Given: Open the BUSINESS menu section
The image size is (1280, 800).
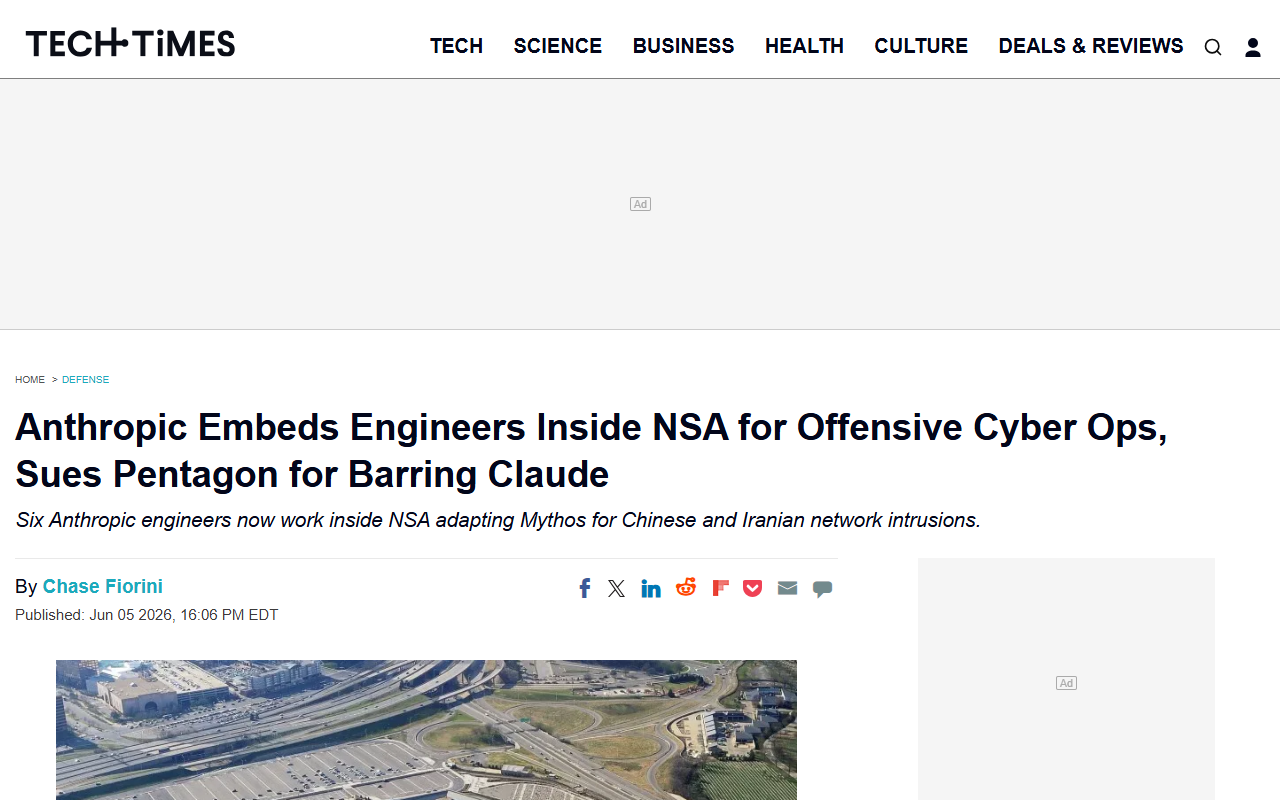Looking at the screenshot, I should point(684,46).
